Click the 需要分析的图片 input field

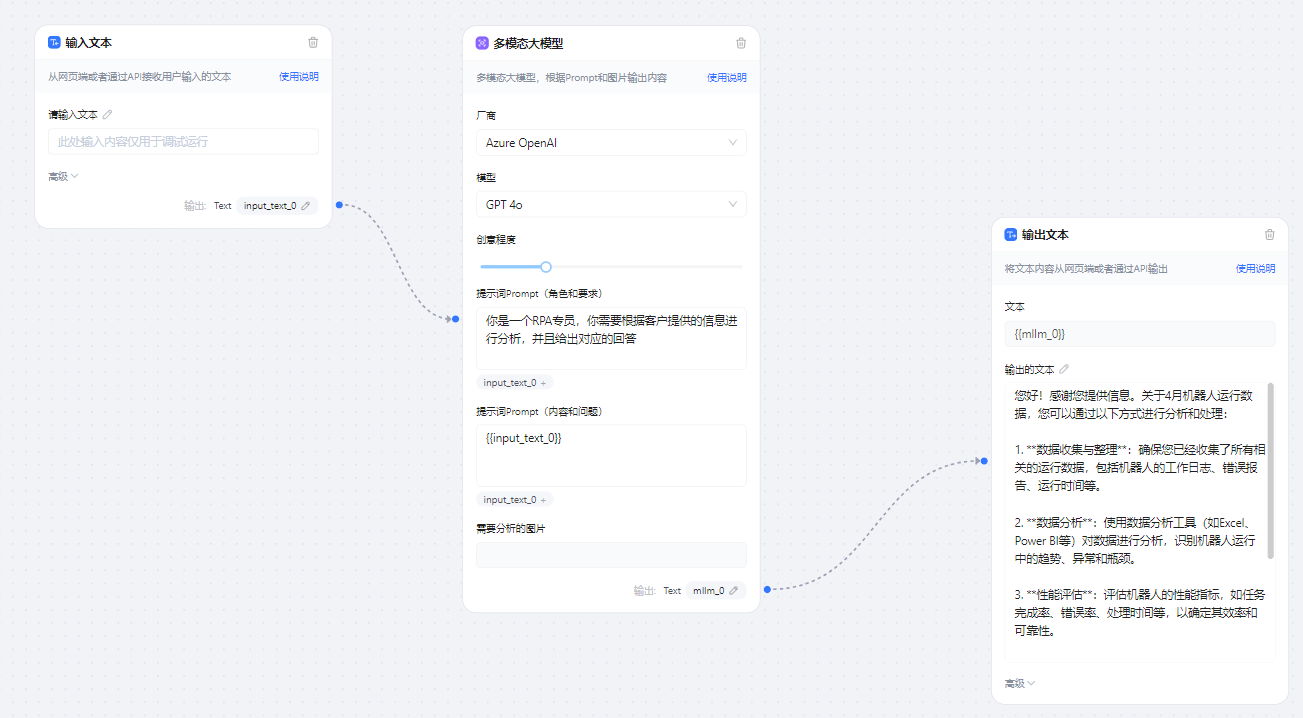[611, 555]
